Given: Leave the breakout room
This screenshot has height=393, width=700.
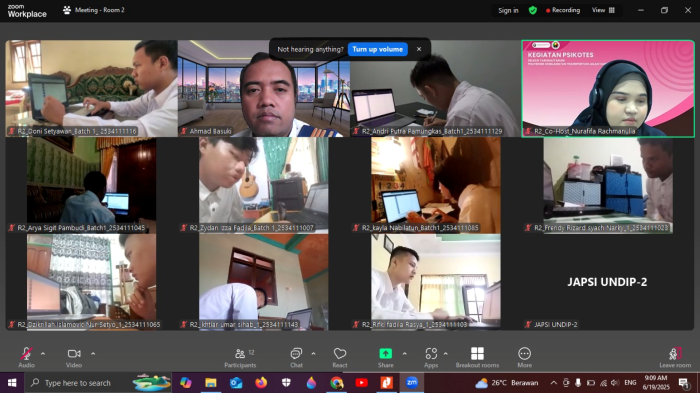Looking at the screenshot, I should [x=675, y=358].
